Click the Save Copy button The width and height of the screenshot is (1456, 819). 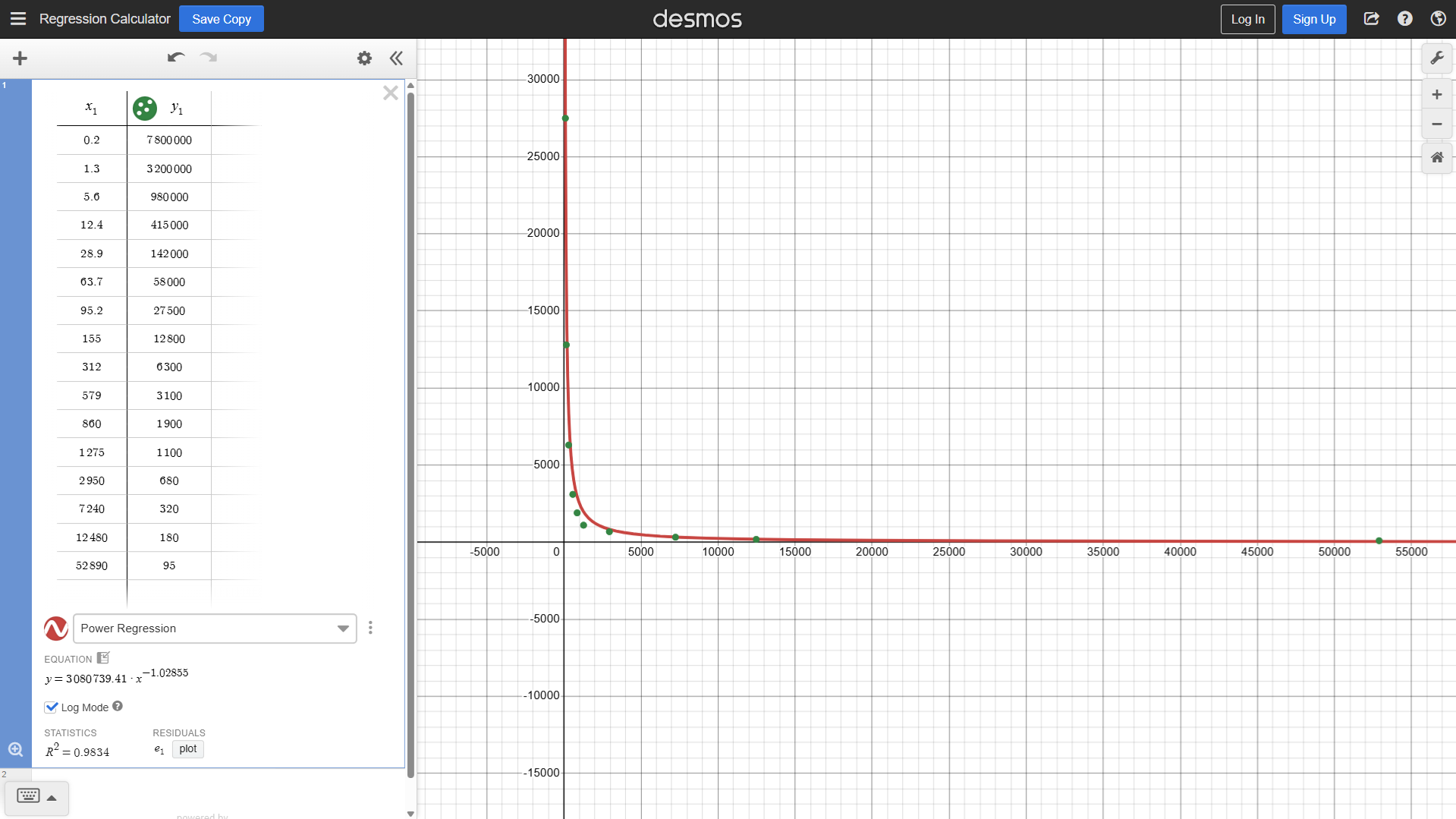(222, 19)
